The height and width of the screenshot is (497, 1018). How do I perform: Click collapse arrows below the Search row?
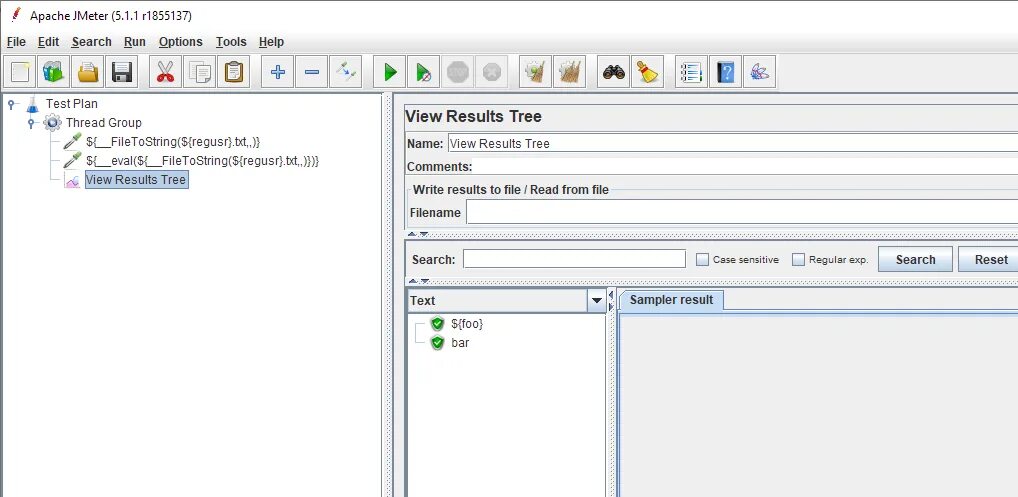[x=417, y=281]
